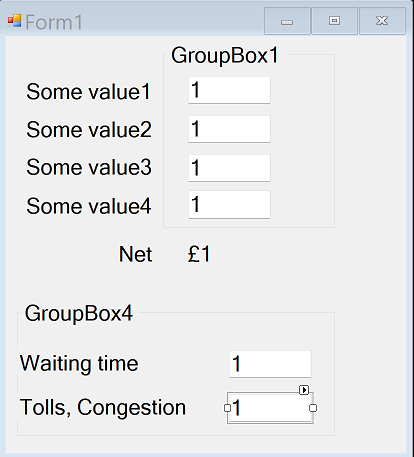The image size is (414, 457).
Task: Click the Tolls, Congestion text box
Action: [x=270, y=408]
